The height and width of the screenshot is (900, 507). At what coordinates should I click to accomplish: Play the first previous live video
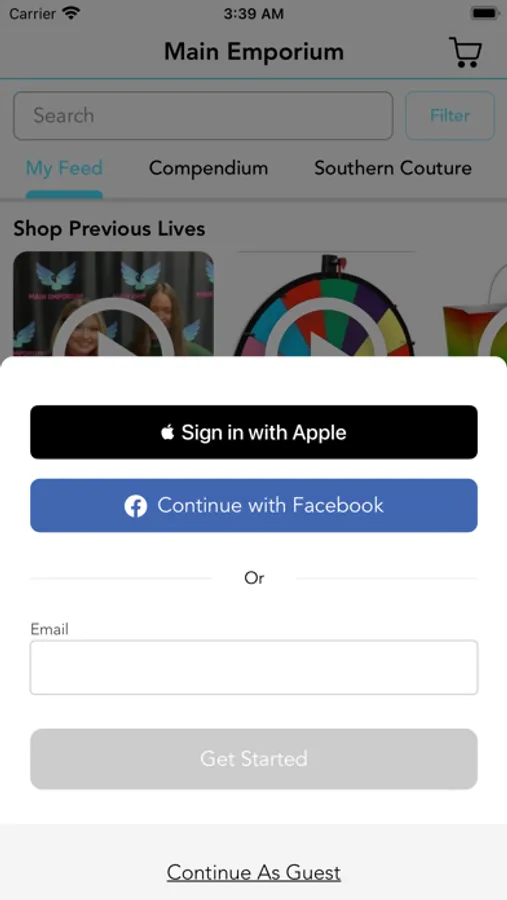point(113,304)
